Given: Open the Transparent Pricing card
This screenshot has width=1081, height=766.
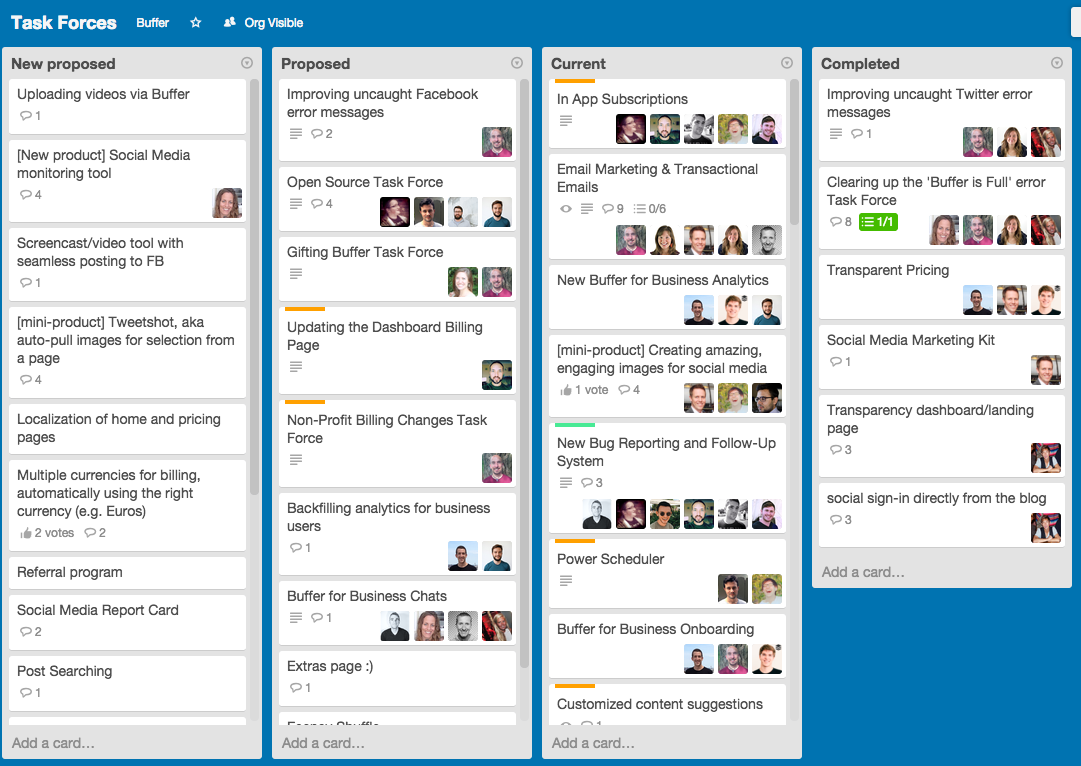Looking at the screenshot, I should pyautogui.click(x=942, y=287).
